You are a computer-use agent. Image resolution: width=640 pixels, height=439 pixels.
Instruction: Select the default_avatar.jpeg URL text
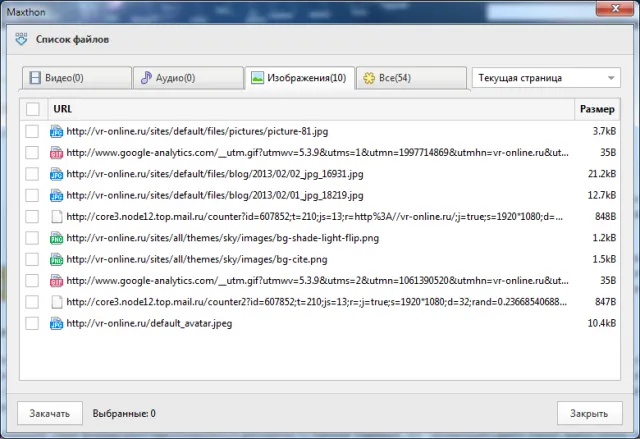(149, 323)
